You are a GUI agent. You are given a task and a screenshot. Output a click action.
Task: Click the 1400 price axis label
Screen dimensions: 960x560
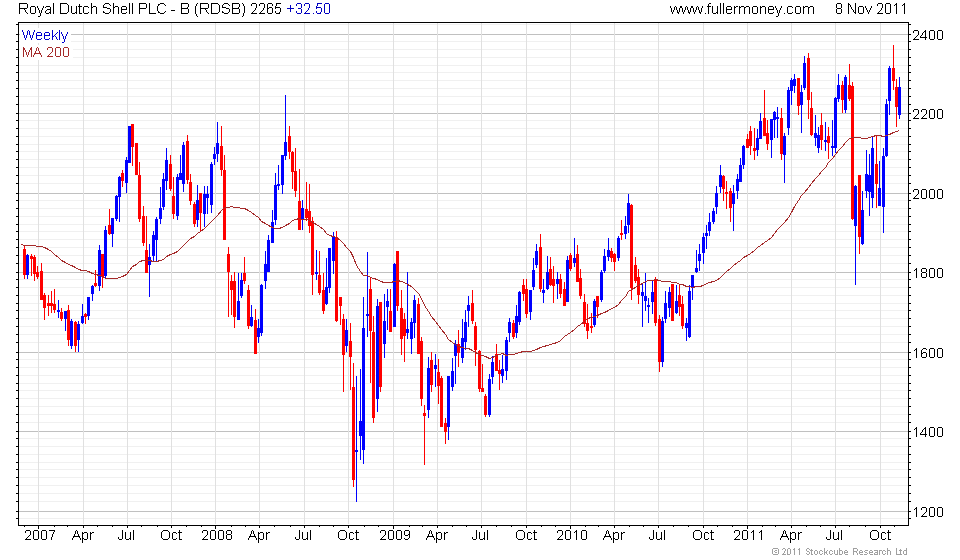pos(928,432)
